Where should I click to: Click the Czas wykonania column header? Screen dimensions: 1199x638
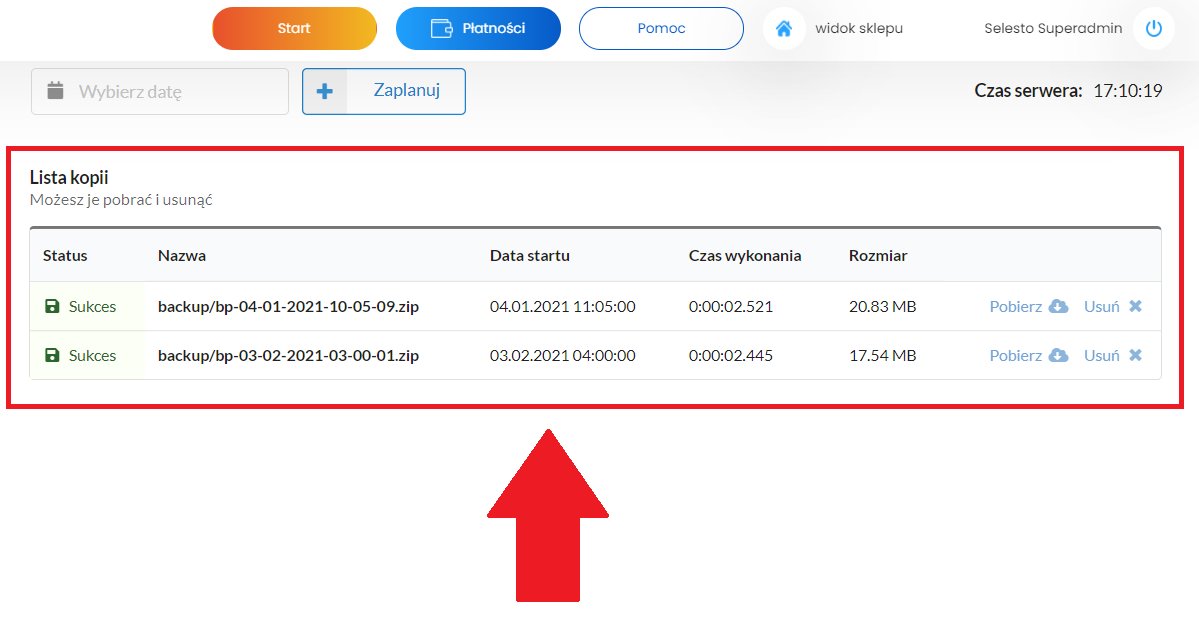(745, 256)
